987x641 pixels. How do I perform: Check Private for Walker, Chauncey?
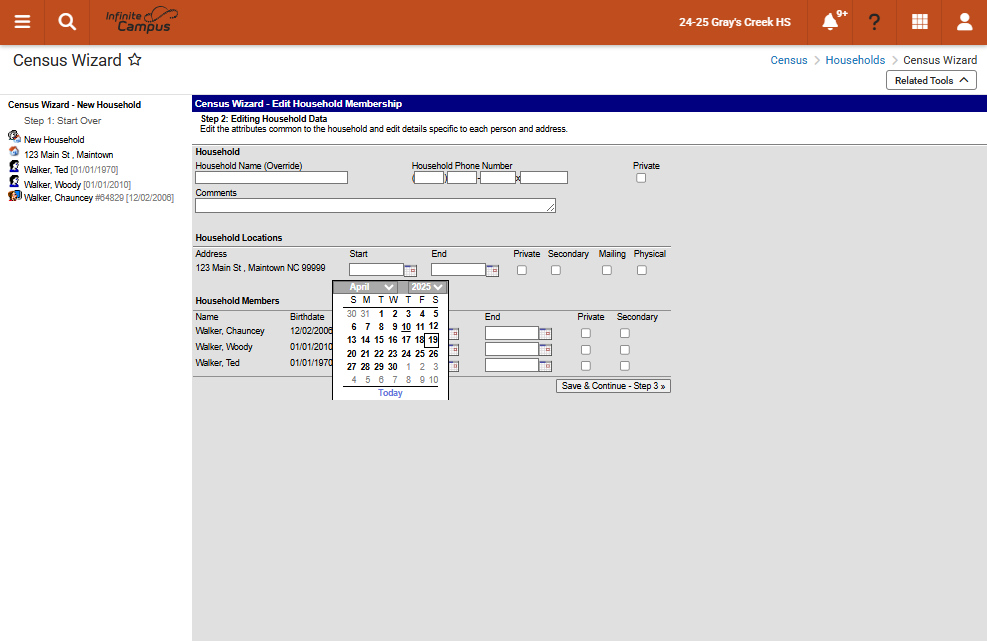(586, 333)
